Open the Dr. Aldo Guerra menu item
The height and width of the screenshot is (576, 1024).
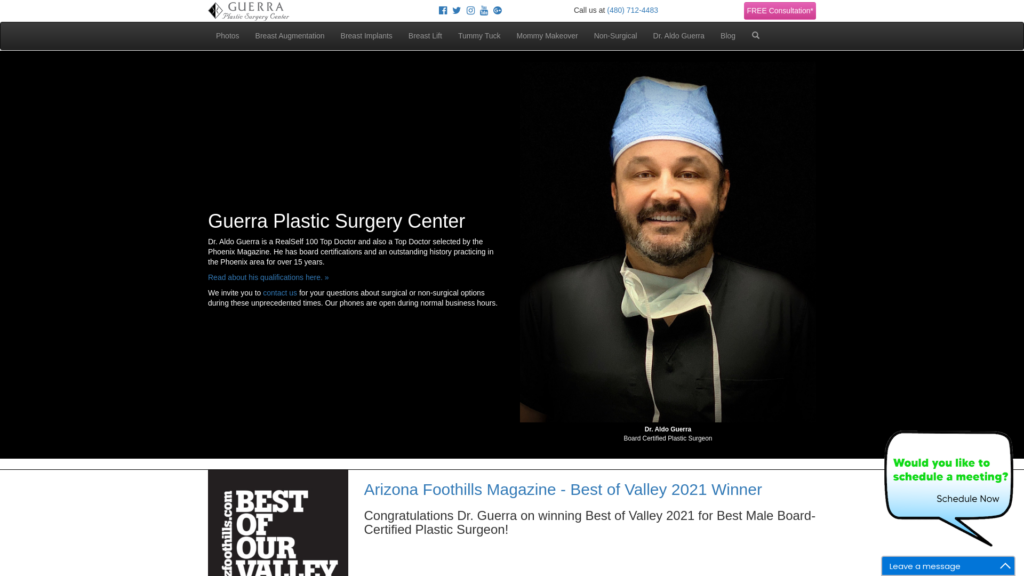click(x=679, y=36)
